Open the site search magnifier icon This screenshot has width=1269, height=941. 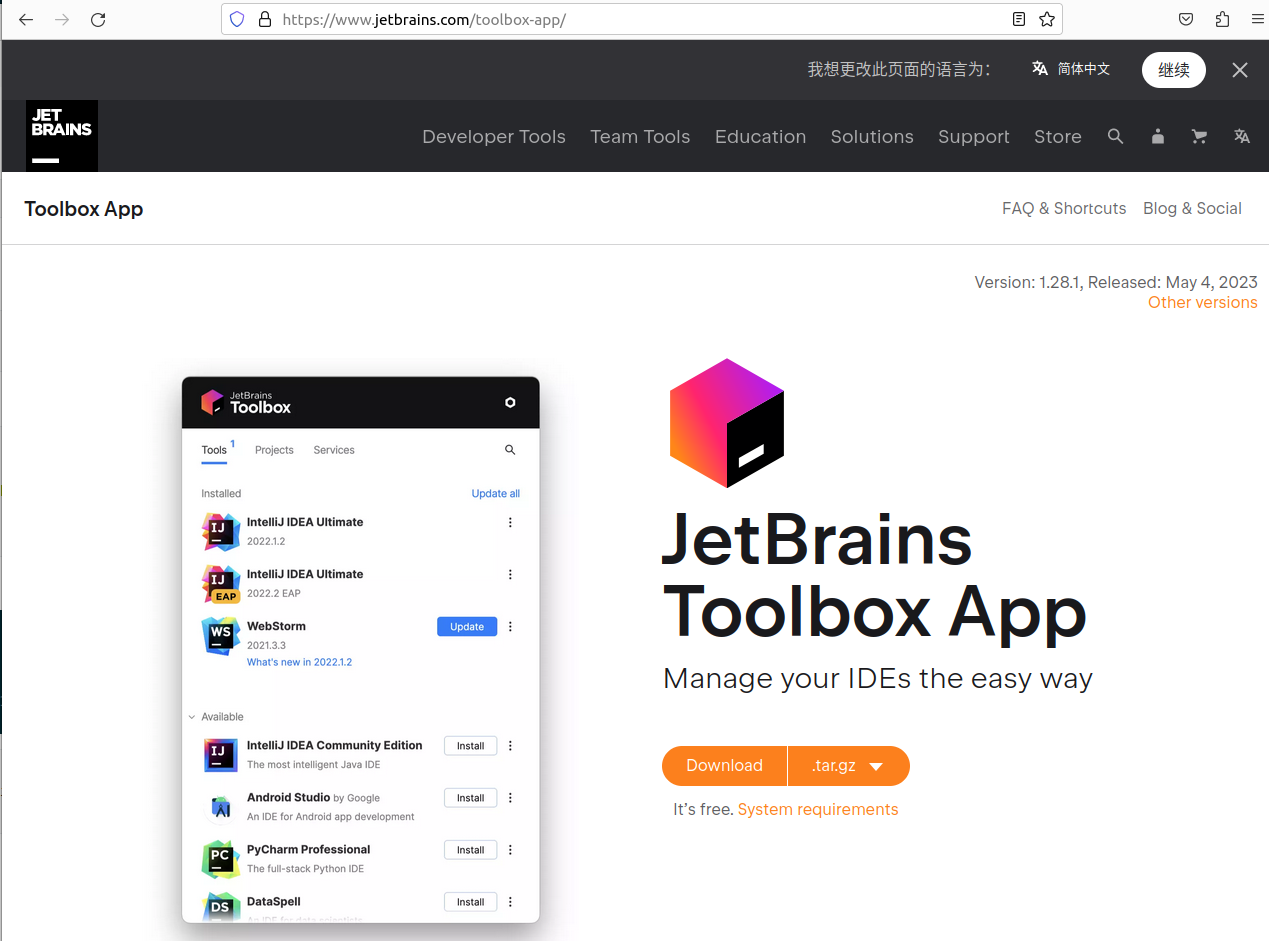pyautogui.click(x=1115, y=137)
